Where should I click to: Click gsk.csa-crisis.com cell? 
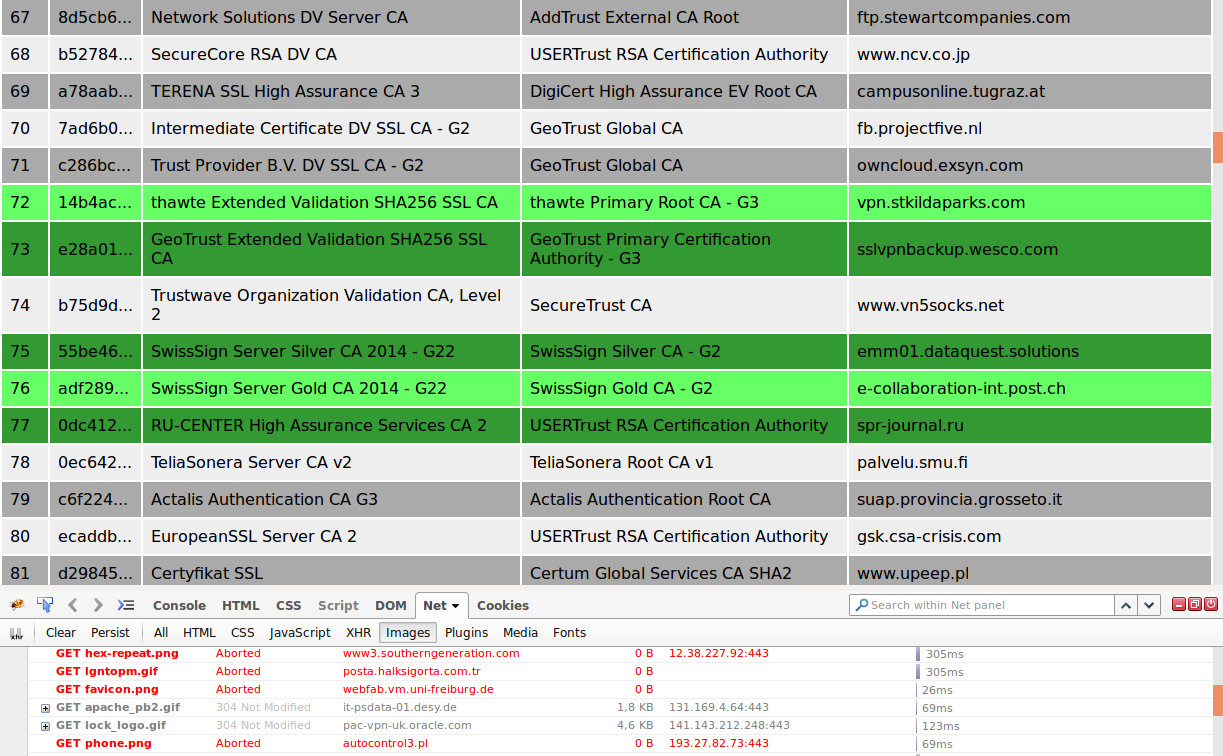coord(1030,537)
